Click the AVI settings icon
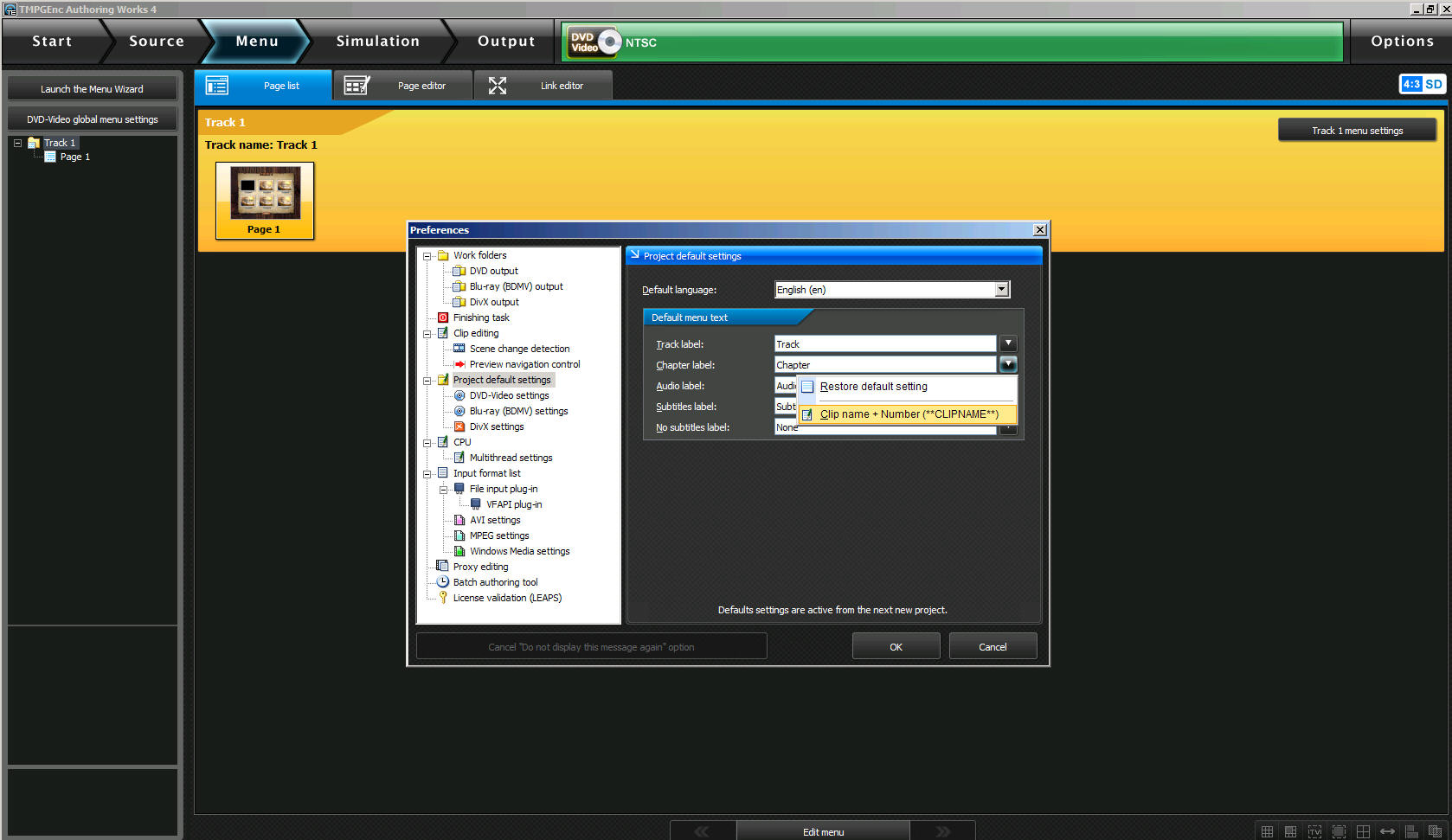This screenshot has width=1452, height=840. click(459, 520)
